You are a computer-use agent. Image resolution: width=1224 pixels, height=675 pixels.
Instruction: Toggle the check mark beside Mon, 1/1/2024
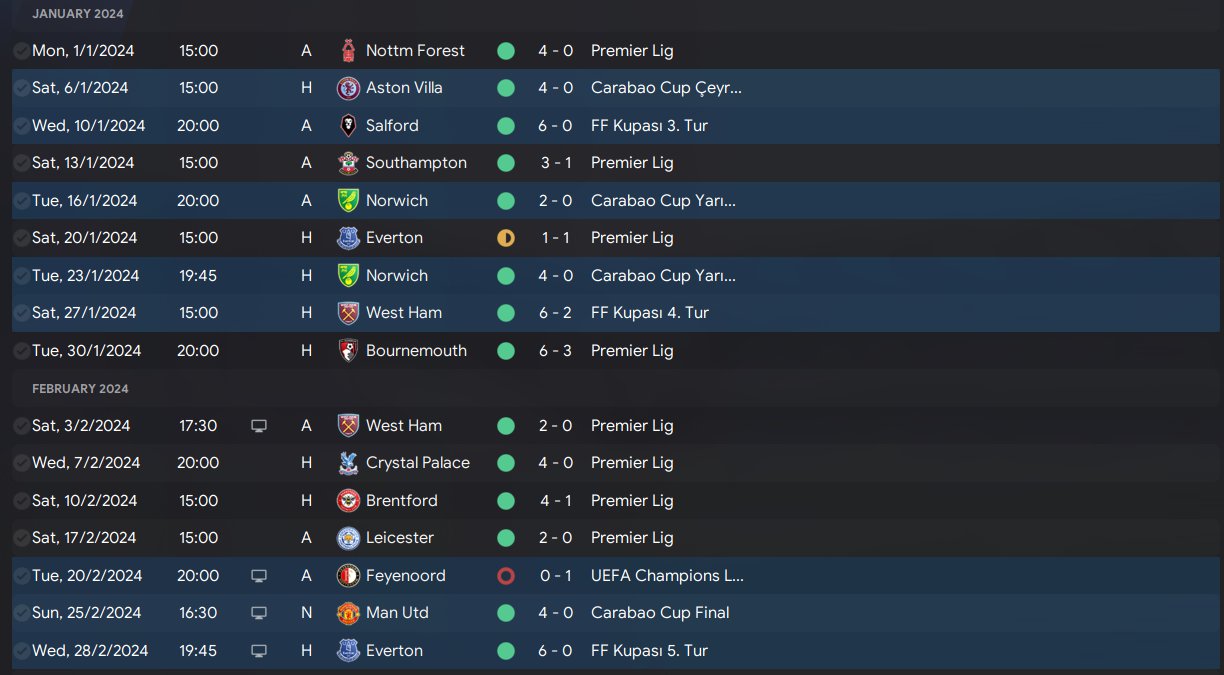[x=21, y=51]
